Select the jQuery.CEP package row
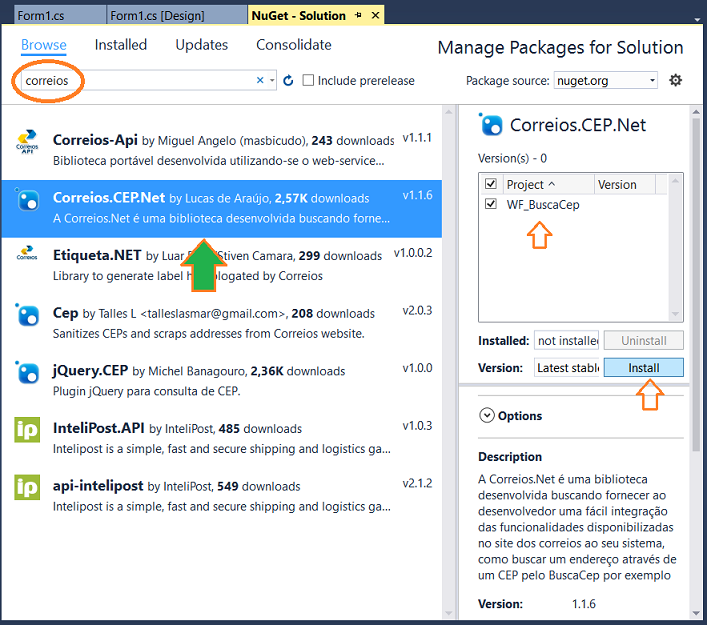Screen dimensions: 707x625 tap(221, 381)
